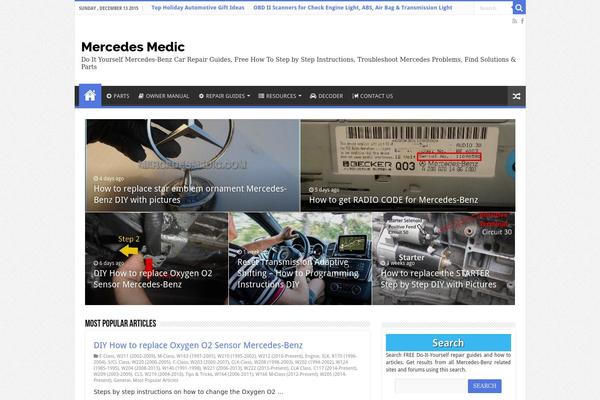Screen dimensions: 600x400
Task: Click the sidebar Search banner heading
Action: pos(448,343)
